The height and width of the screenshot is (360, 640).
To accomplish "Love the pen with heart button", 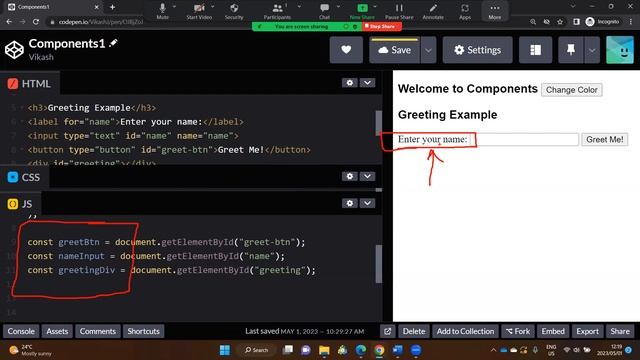I will click(x=346, y=50).
